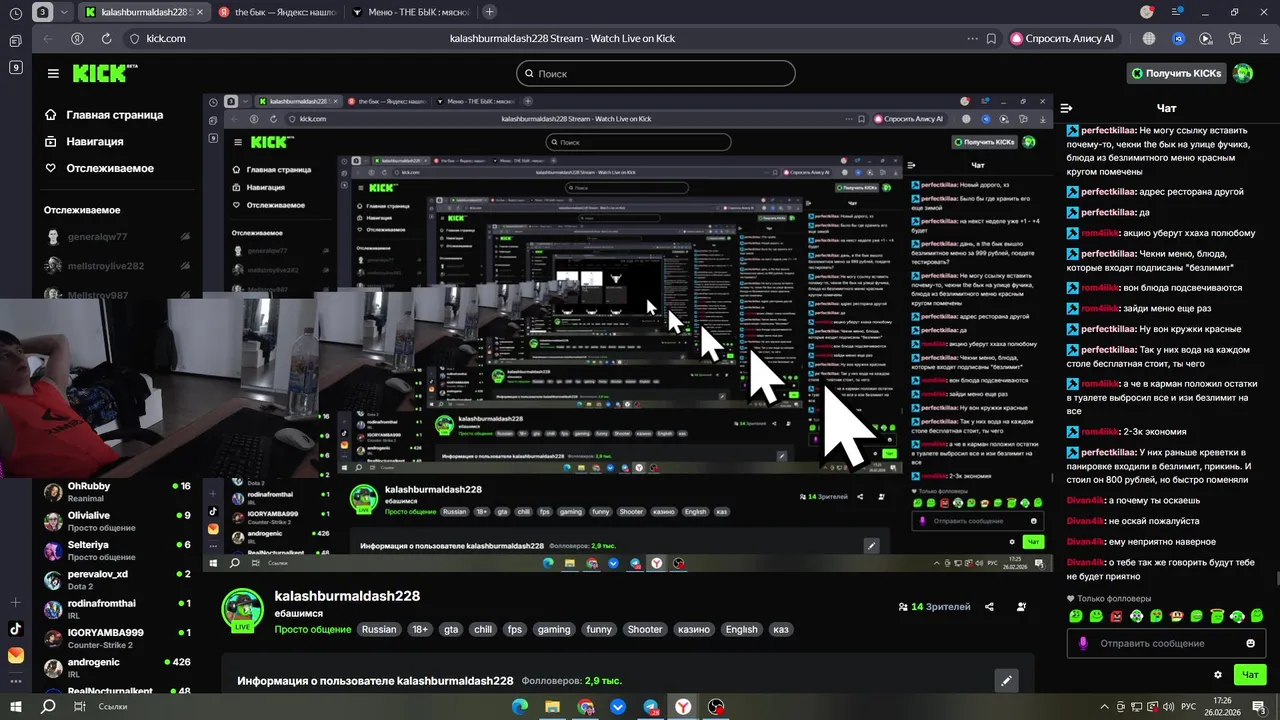Open a new browser tab

[489, 12]
